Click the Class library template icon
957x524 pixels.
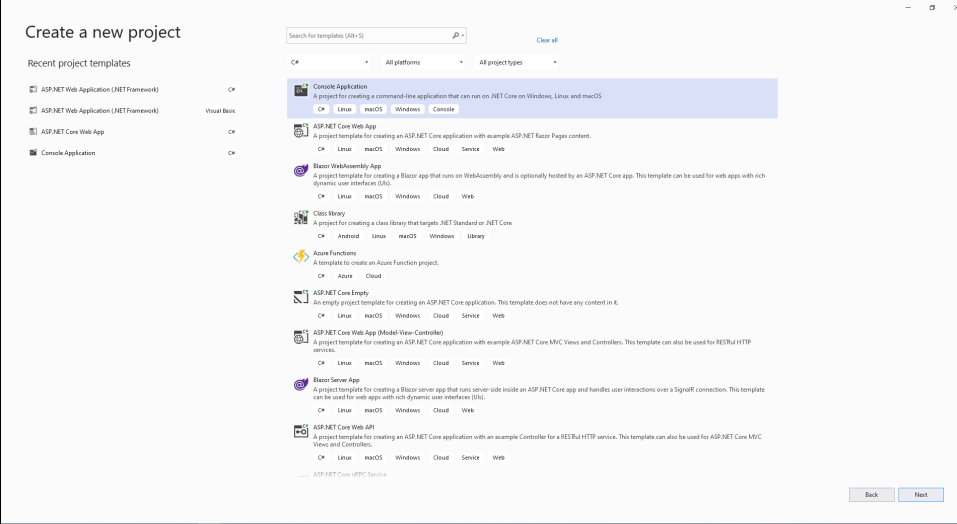(300, 217)
